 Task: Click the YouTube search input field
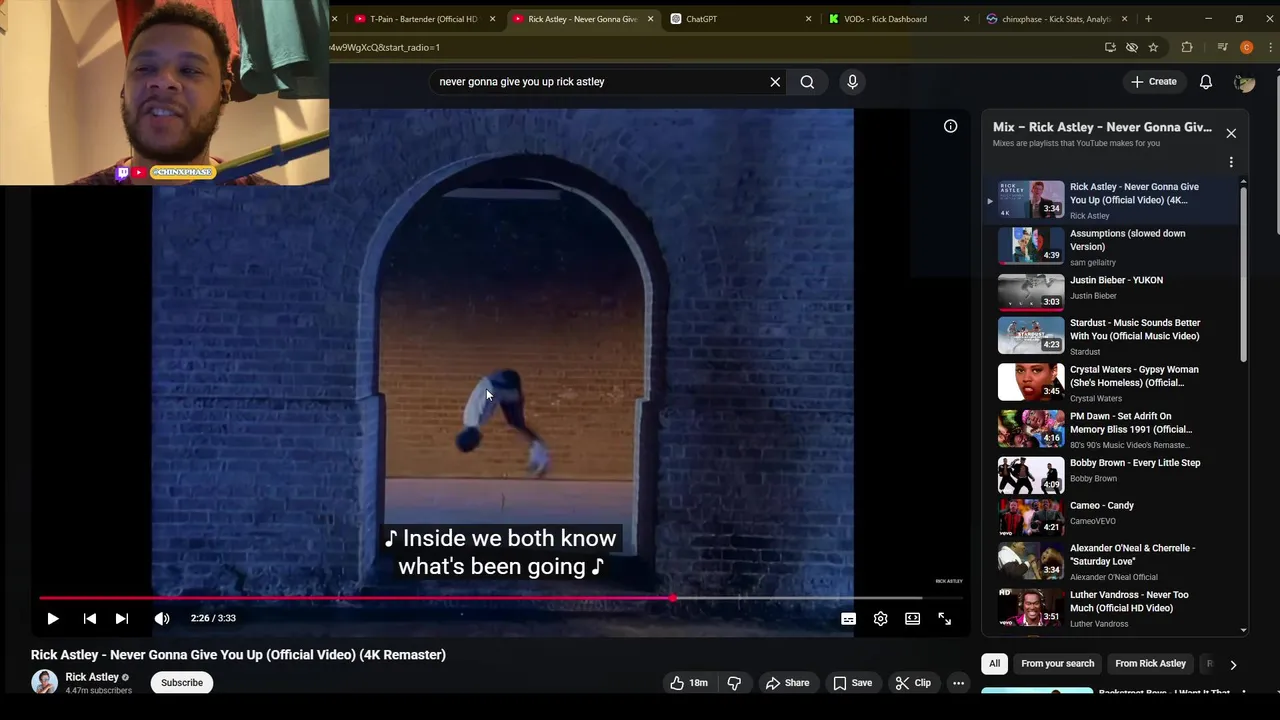point(600,82)
